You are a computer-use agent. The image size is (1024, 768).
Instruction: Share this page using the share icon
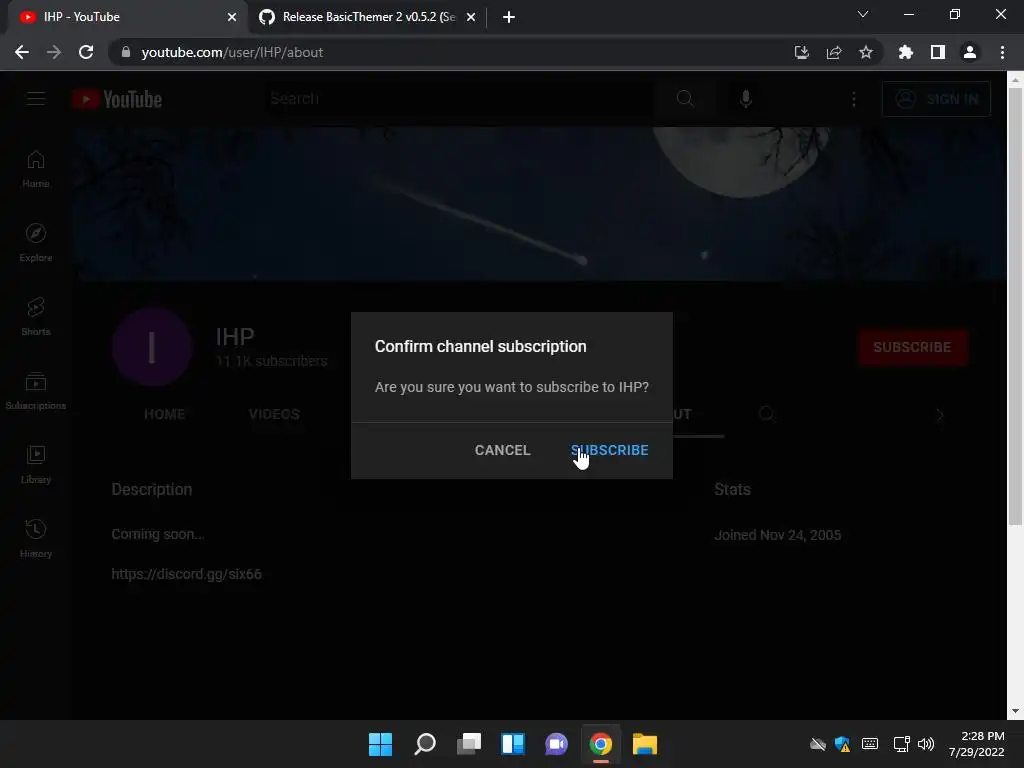click(834, 52)
